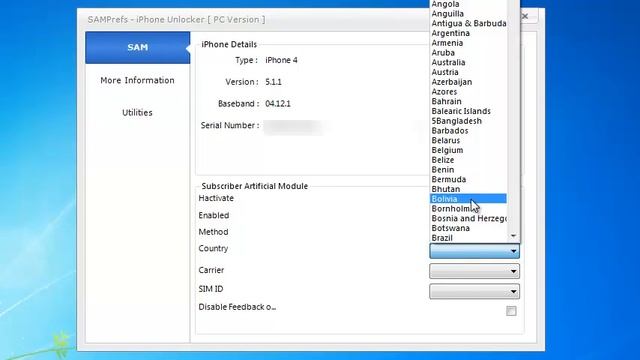Screen dimensions: 640x360
Task: Toggle the Disable Feedback checkbox
Action: point(511,311)
